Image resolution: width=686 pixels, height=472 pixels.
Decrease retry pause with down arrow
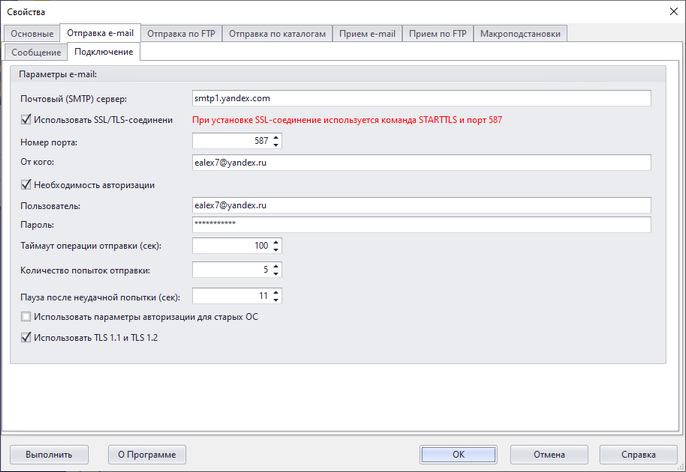point(276,300)
